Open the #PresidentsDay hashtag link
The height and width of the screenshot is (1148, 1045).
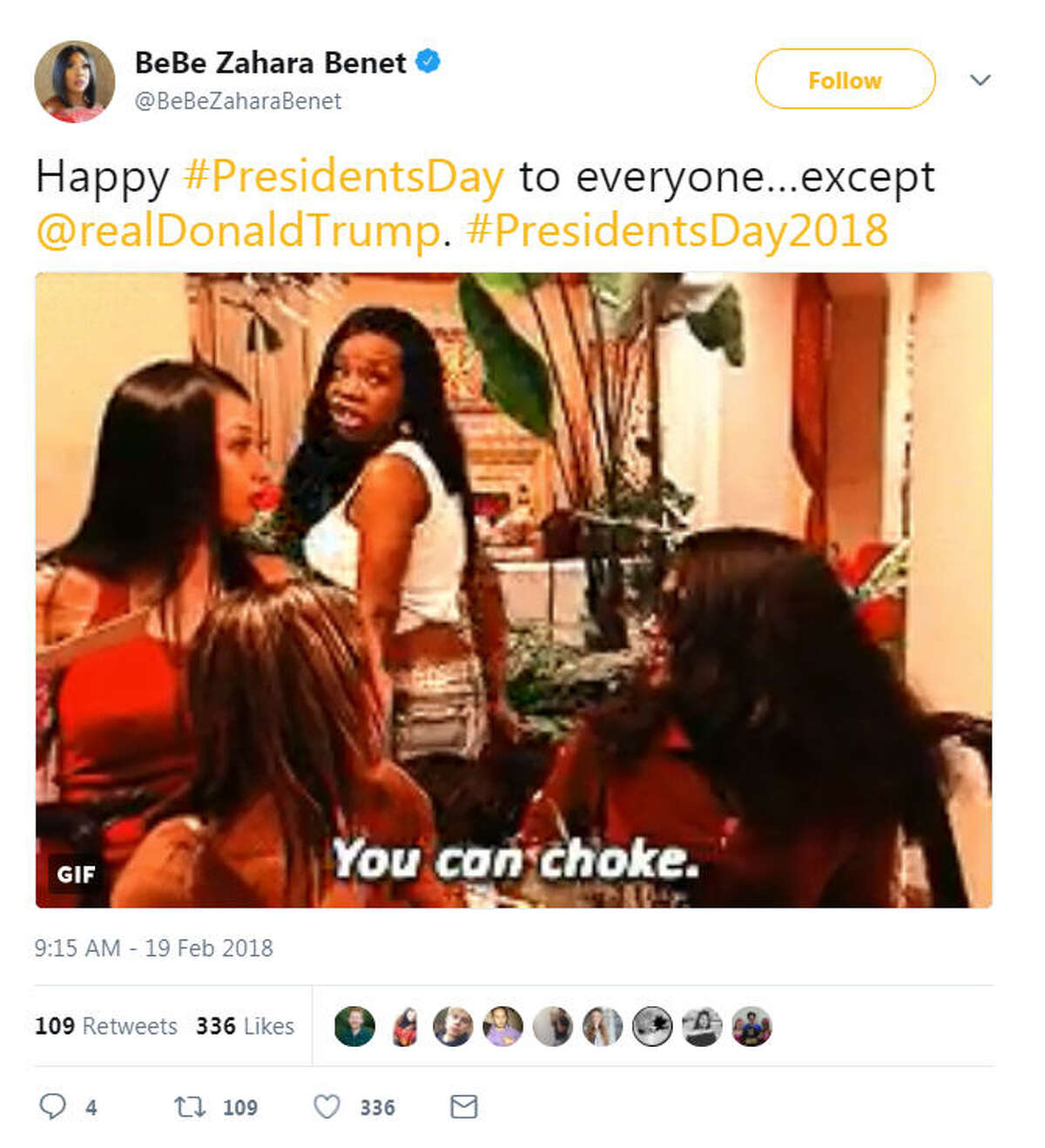click(344, 177)
